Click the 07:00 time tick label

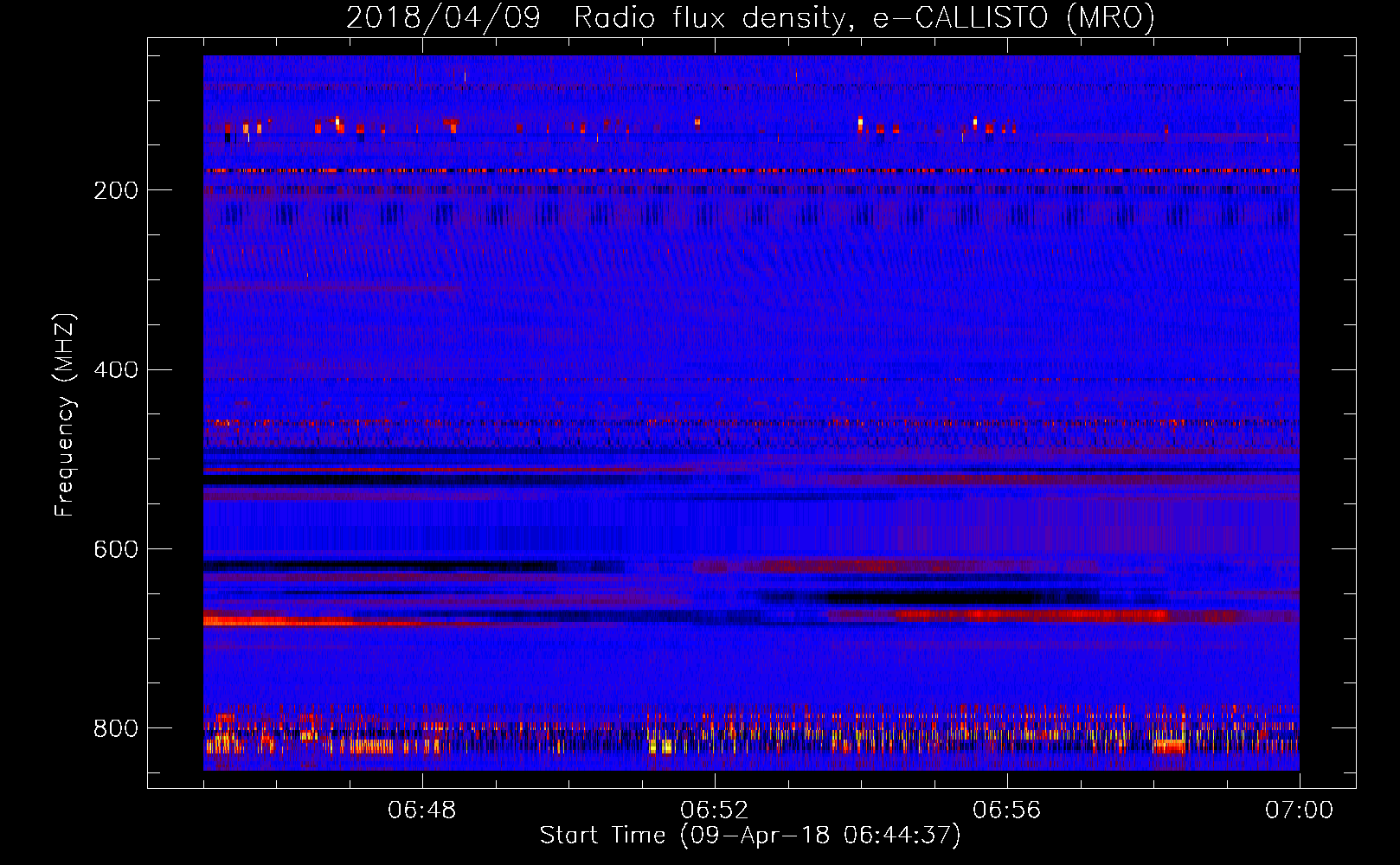click(1300, 811)
